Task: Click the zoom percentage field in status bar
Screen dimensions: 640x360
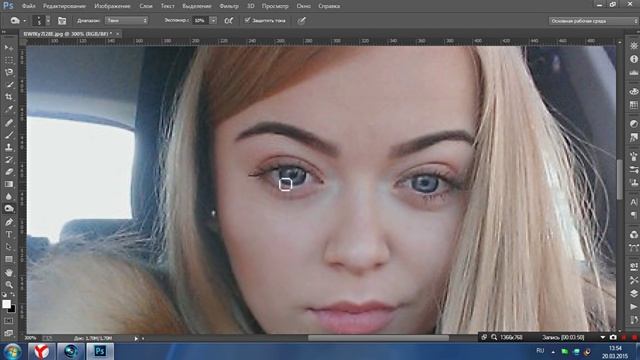Action: click(30, 338)
